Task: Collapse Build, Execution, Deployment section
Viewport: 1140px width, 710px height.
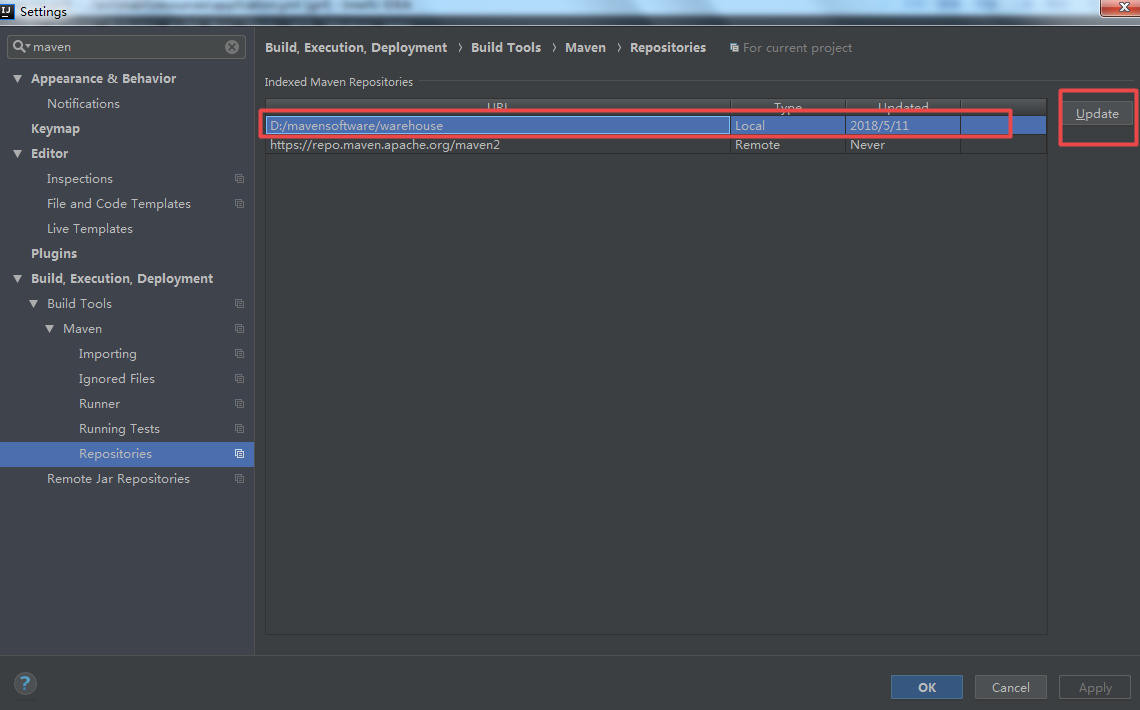Action: click(x=17, y=278)
